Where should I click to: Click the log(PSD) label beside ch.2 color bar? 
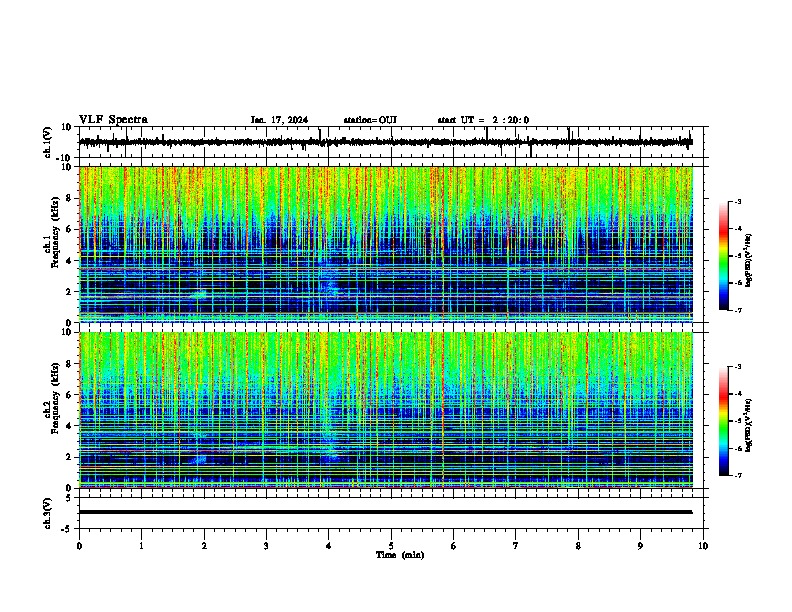pyautogui.click(x=749, y=425)
